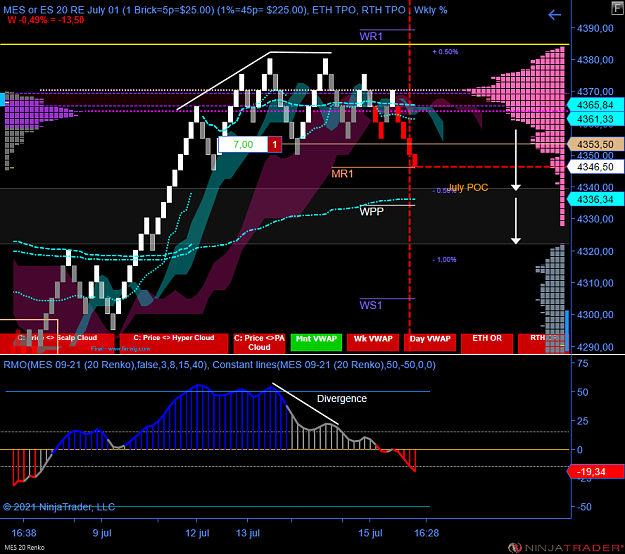625x554 pixels.
Task: Click the WS1 pivot label
Action: 371,305
